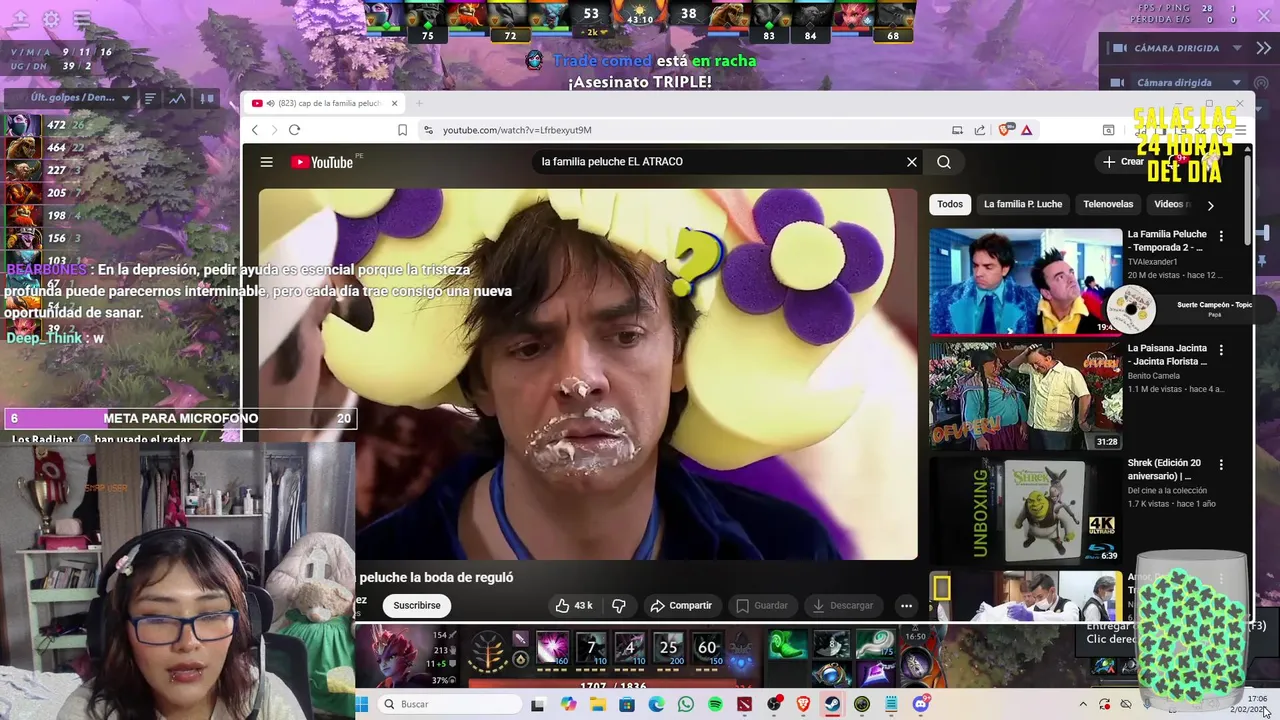Image resolution: width=1280 pixels, height=720 pixels.
Task: Open YouTube guide hamburger menu
Action: (266, 162)
